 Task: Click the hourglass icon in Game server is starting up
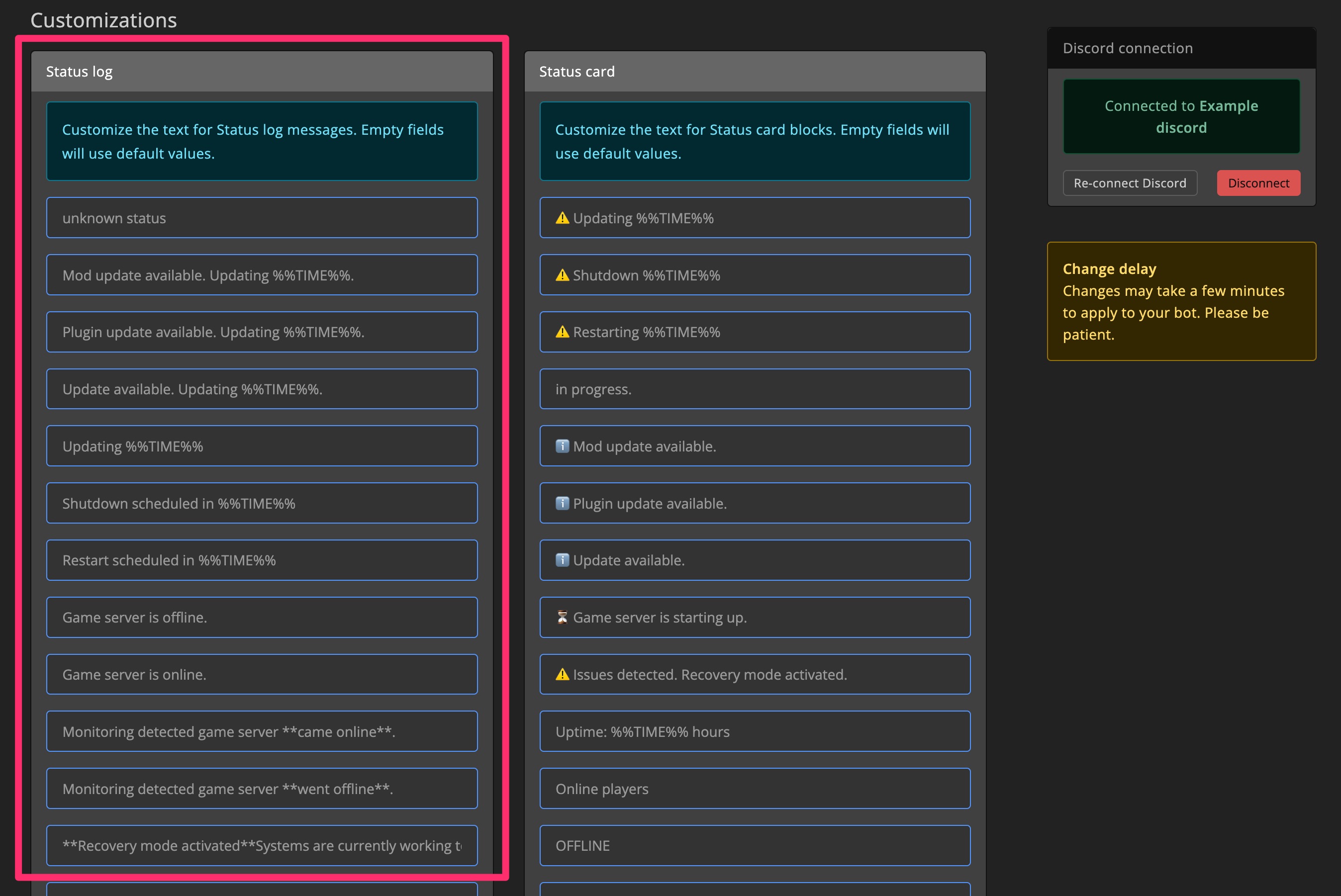click(563, 617)
